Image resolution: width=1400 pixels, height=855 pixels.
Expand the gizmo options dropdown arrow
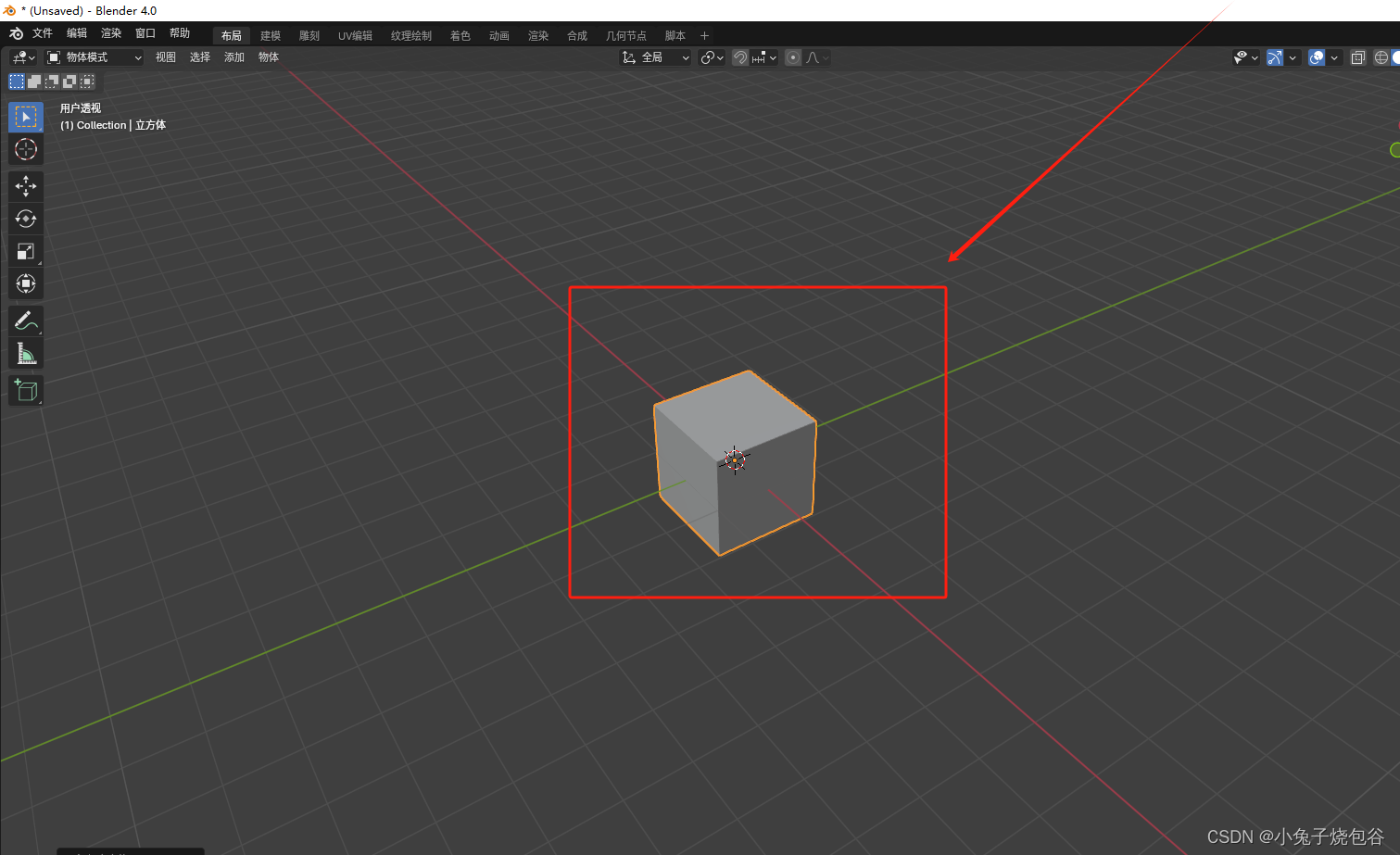point(1293,57)
